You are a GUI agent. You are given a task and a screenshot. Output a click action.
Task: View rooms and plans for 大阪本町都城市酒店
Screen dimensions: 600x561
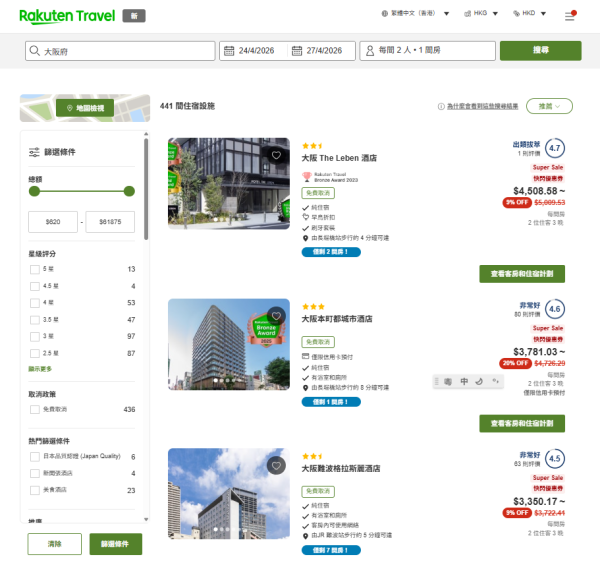point(522,424)
